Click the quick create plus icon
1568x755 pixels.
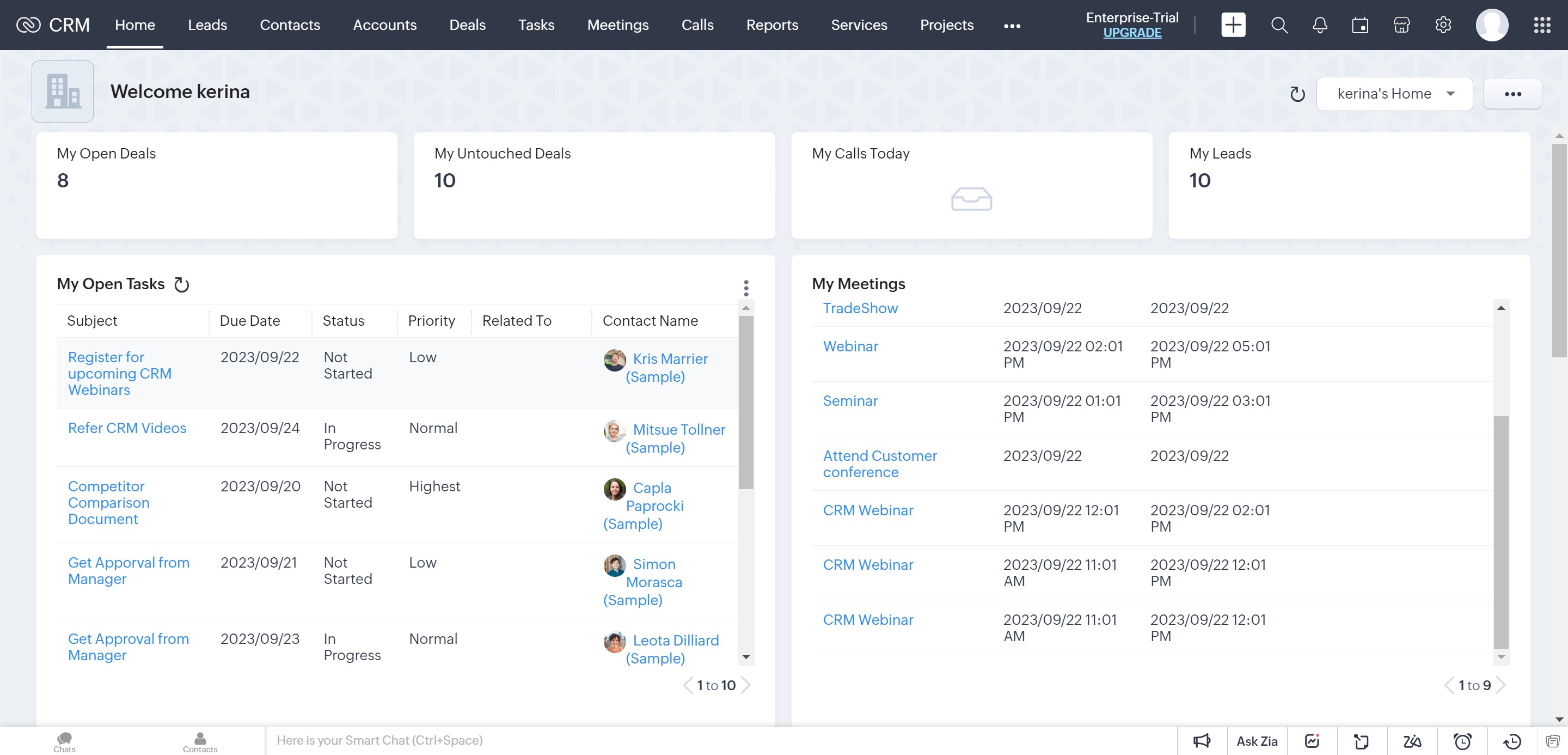click(x=1233, y=25)
